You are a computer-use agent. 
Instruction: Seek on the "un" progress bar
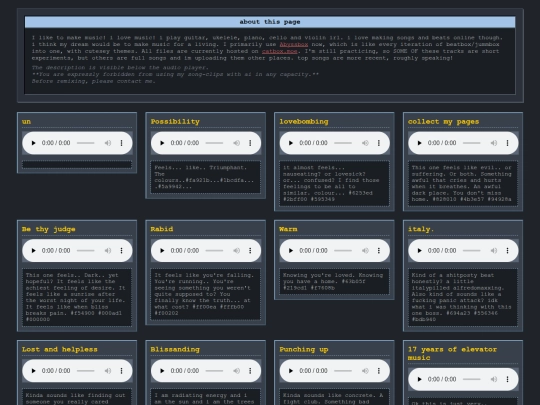pyautogui.click(x=85, y=143)
